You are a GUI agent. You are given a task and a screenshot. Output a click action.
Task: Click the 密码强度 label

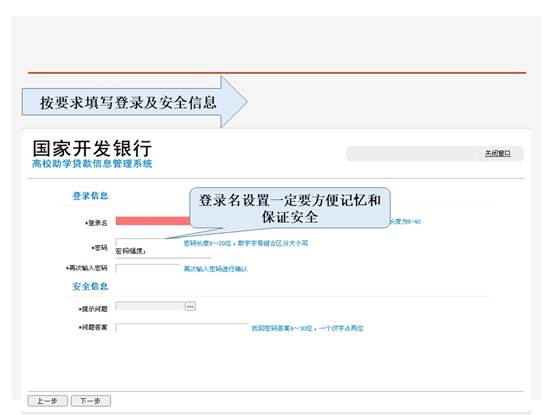pos(130,251)
